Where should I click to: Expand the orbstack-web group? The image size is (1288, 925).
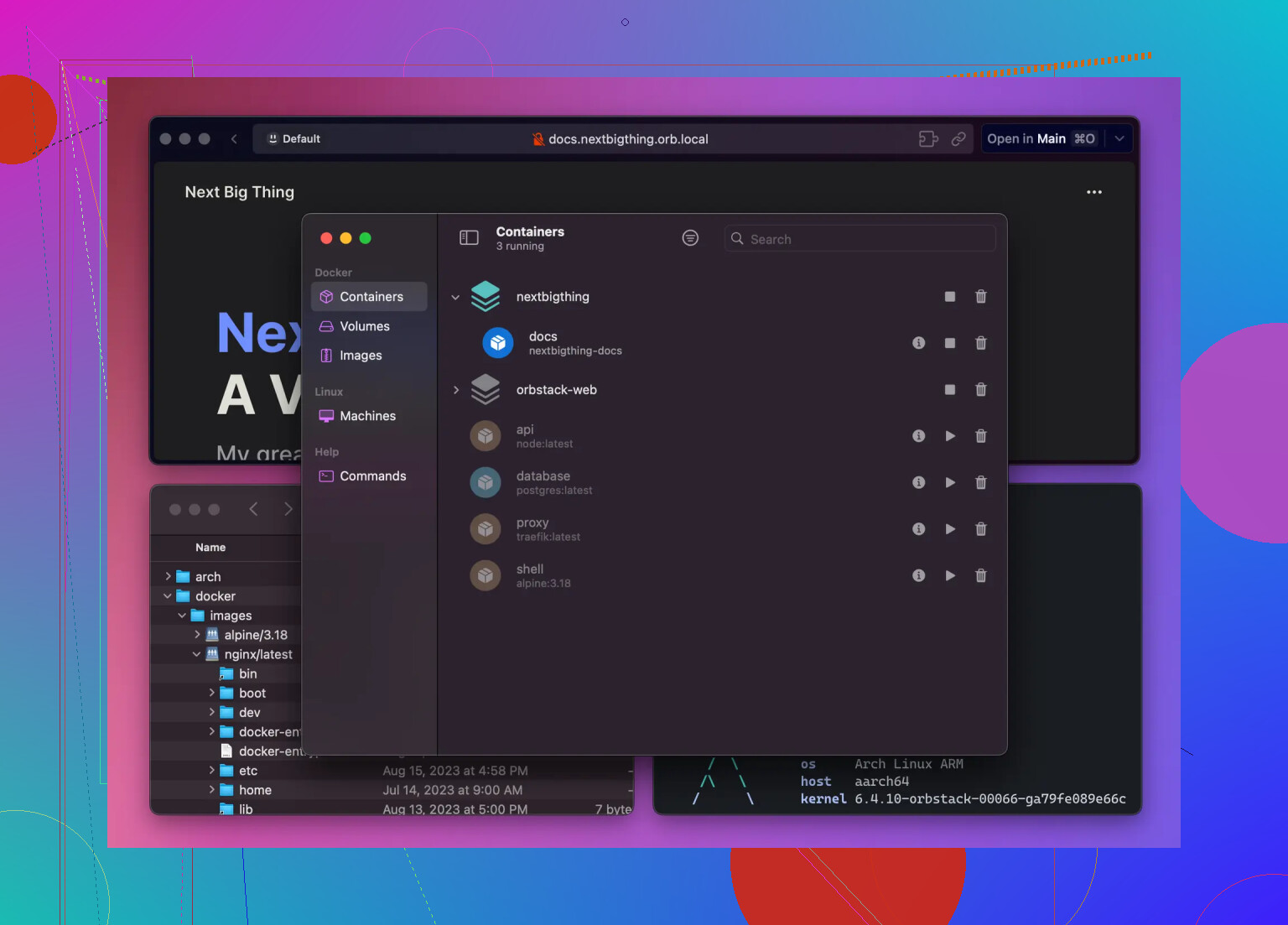(x=455, y=390)
